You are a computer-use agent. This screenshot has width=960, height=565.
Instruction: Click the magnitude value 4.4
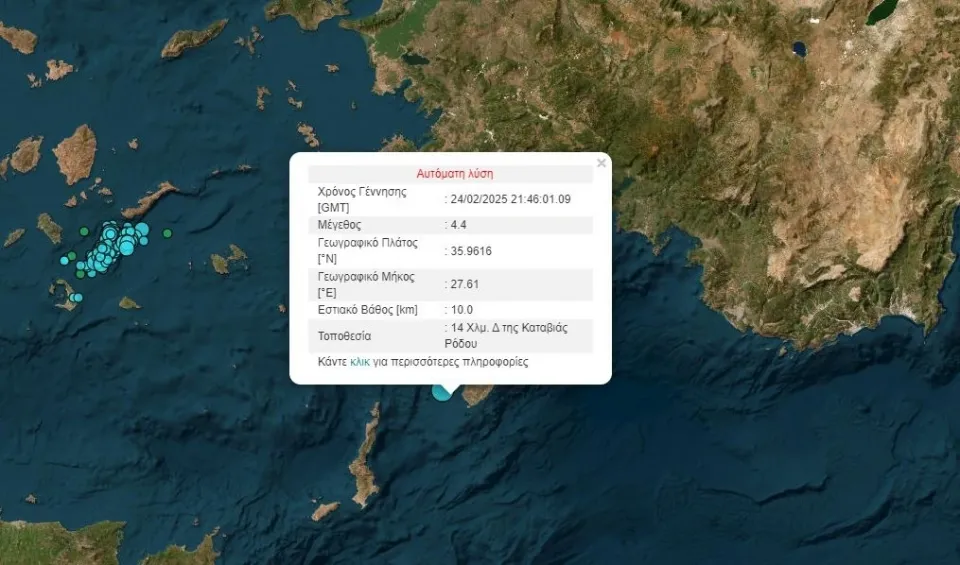[460, 225]
